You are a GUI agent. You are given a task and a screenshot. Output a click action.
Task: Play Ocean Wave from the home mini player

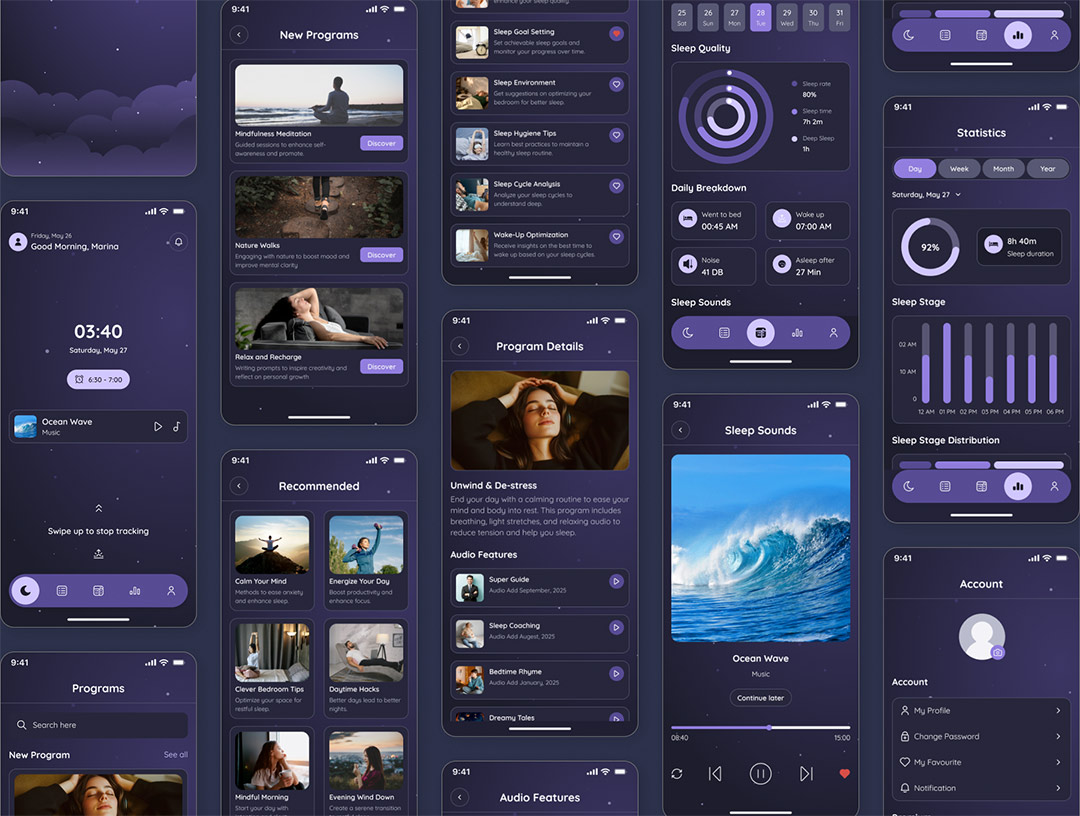157,426
